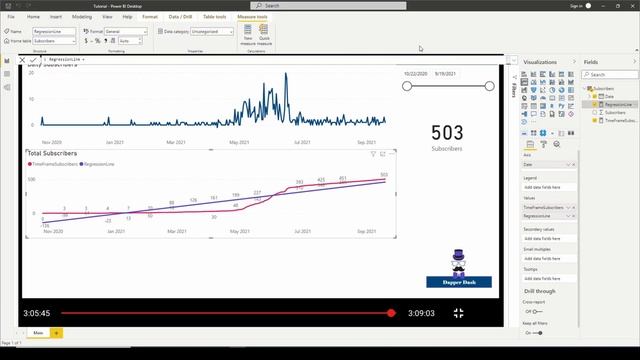This screenshot has height=360, width=640.
Task: Select the Main page tab
Action: coord(38,333)
